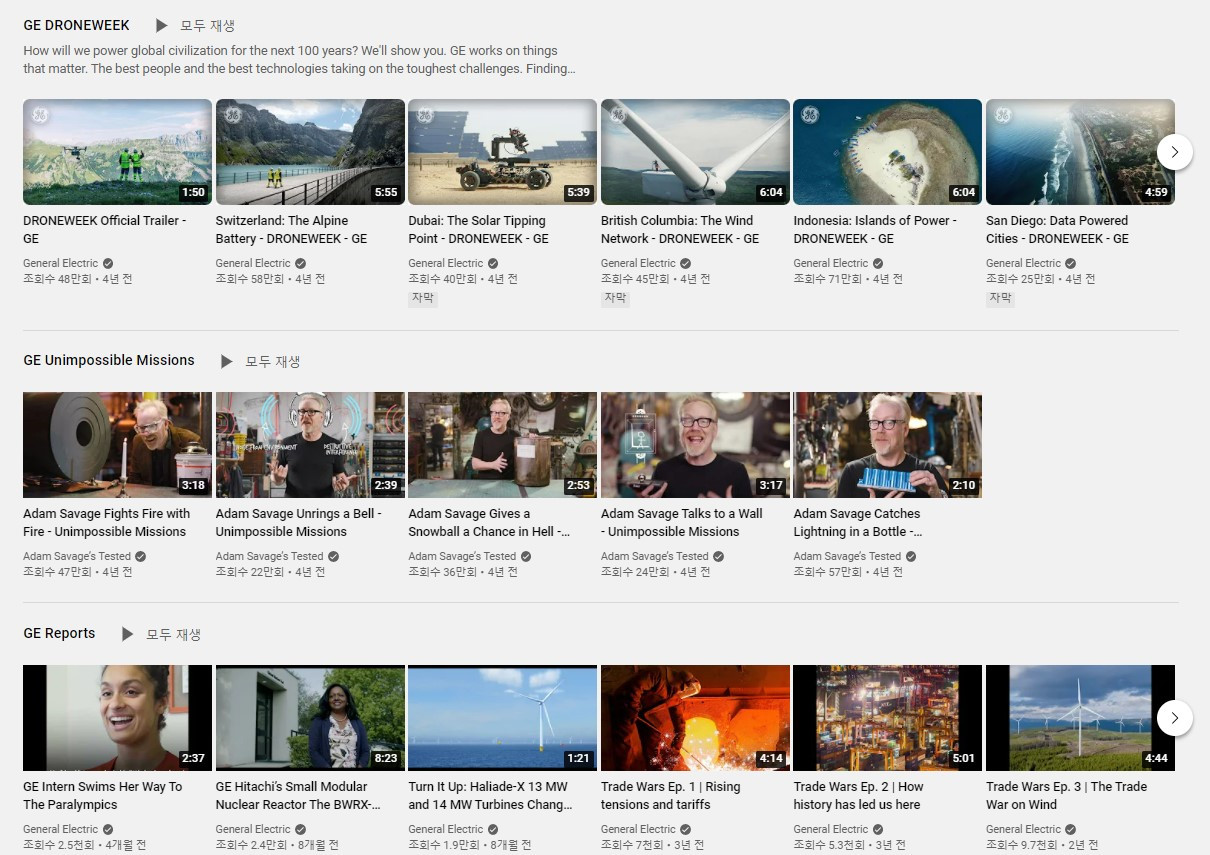Click the 모두 재생 text next to GE DRONEWEEK
The width and height of the screenshot is (1210, 855).
click(x=207, y=26)
